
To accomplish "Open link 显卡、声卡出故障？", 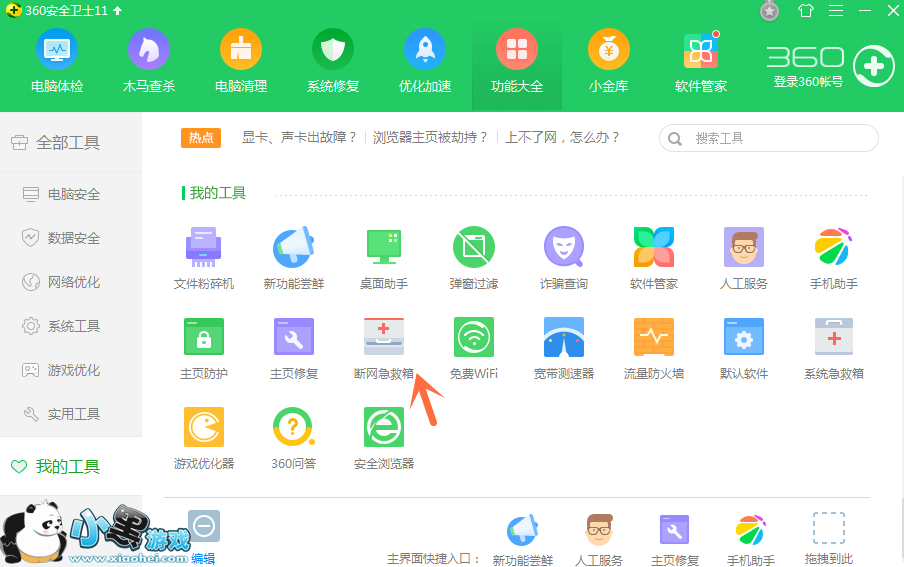I will [299, 137].
